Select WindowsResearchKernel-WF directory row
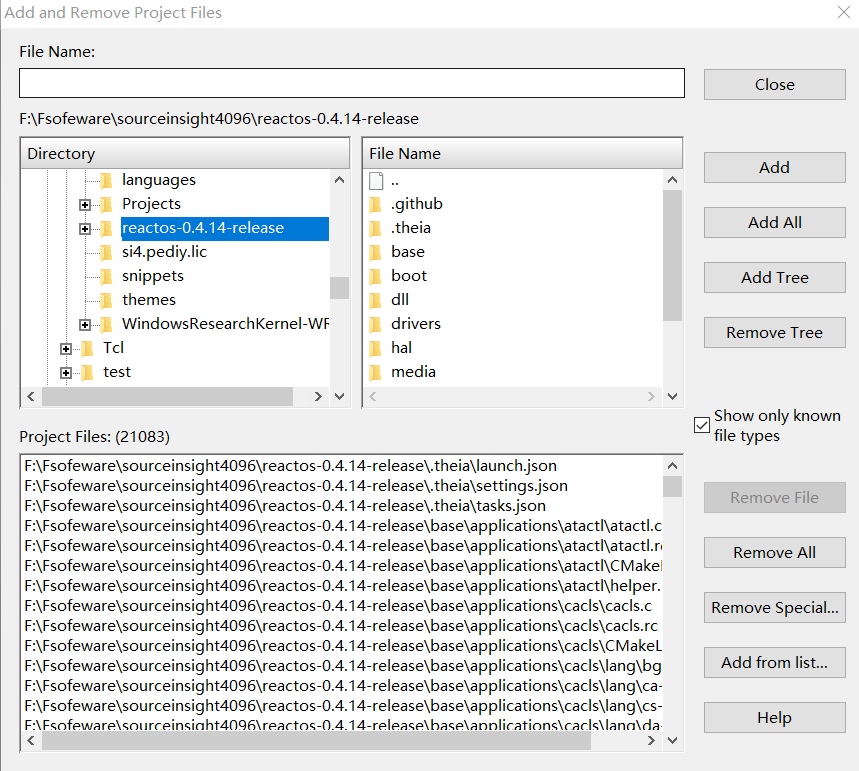Viewport: 859px width, 771px height. [x=225, y=324]
